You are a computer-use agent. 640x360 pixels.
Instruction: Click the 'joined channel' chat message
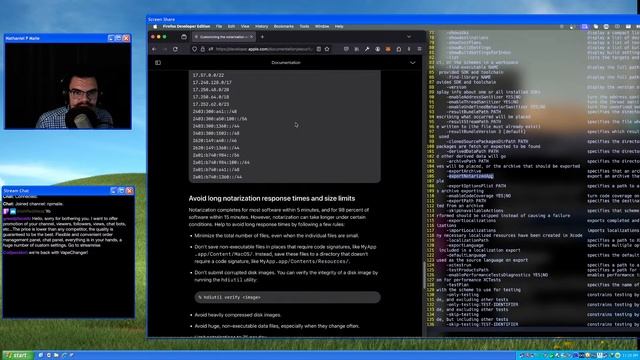[x=33, y=204]
